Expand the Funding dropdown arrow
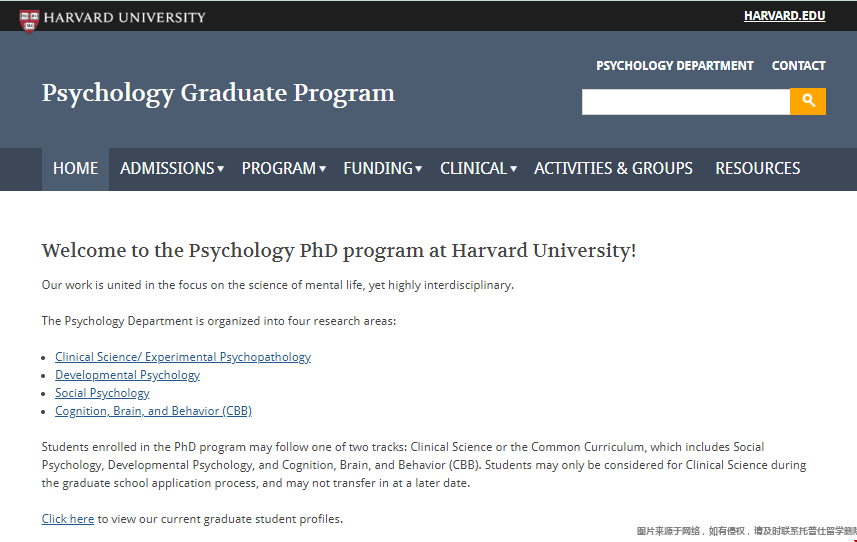This screenshot has width=857, height=542. 419,169
